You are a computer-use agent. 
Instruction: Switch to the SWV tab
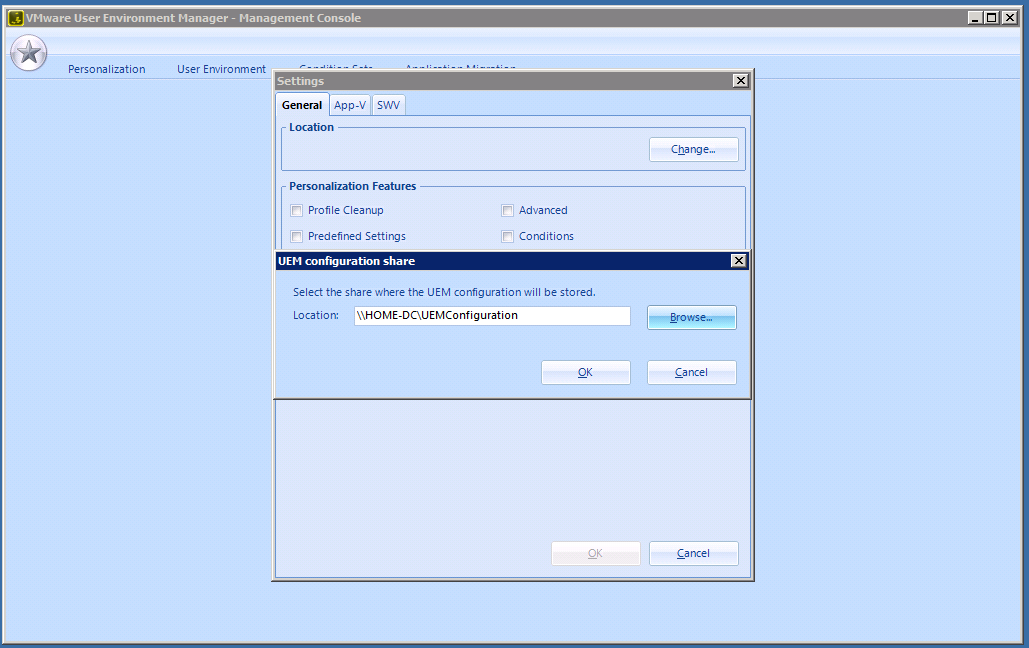point(388,105)
